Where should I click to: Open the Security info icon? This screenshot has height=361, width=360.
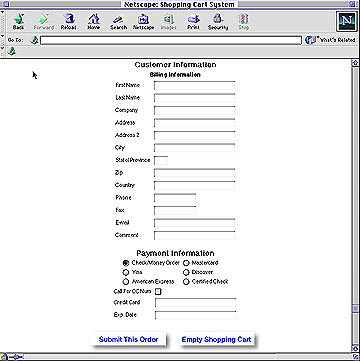tap(218, 22)
